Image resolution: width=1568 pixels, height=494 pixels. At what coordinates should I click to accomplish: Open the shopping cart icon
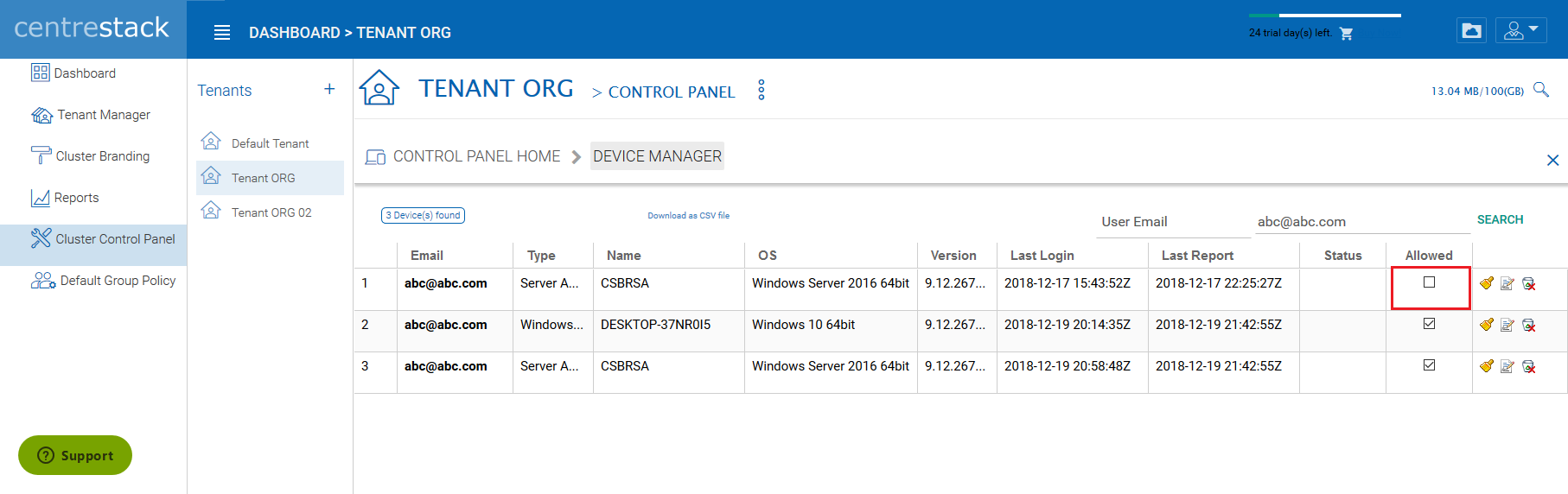1346,34
